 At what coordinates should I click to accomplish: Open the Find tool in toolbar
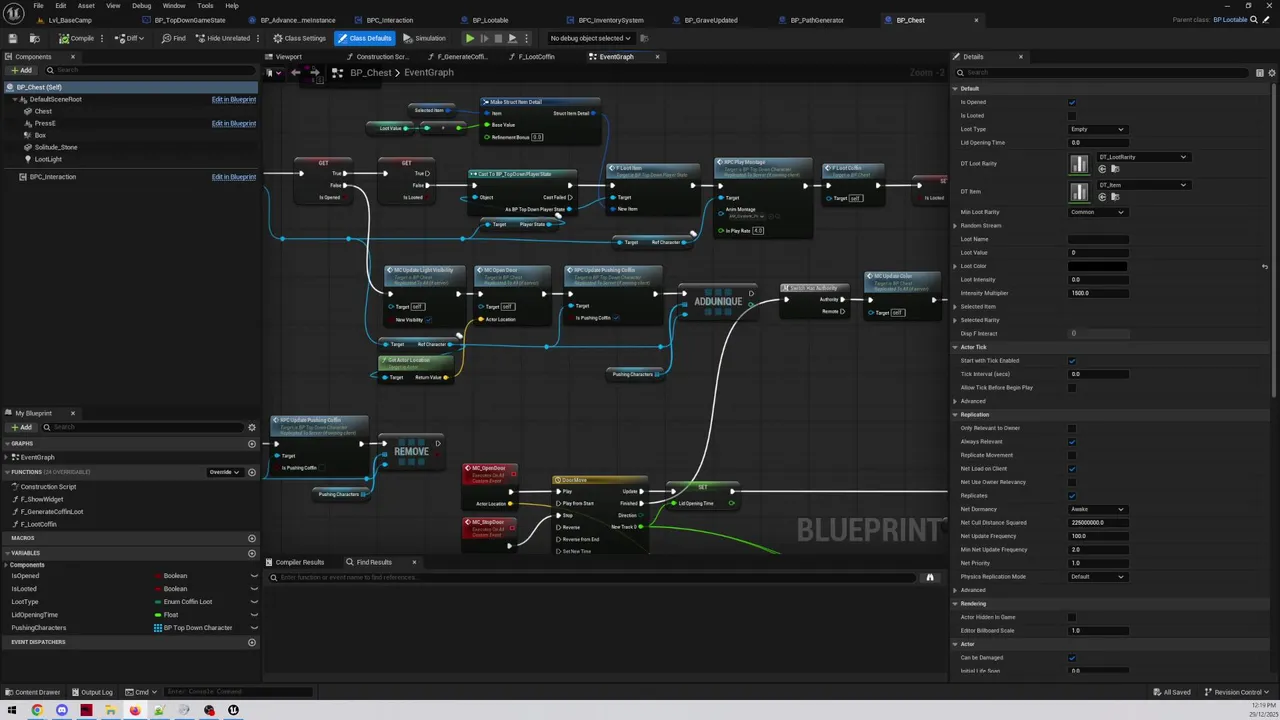[174, 38]
